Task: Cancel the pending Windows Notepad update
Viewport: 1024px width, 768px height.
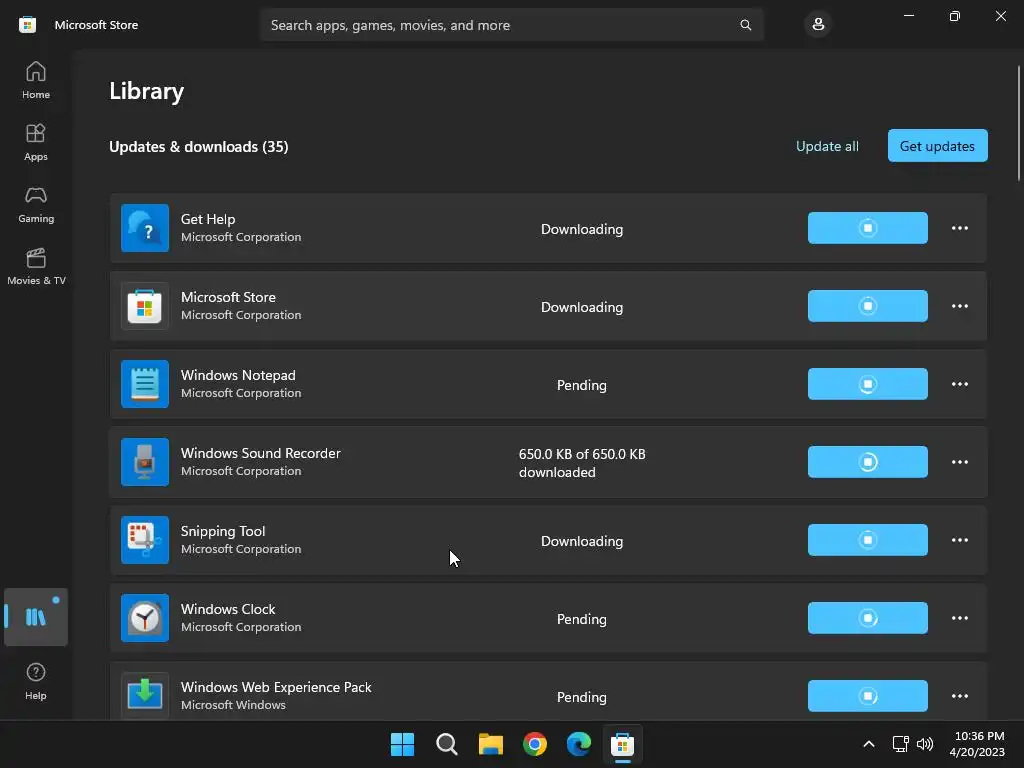Action: (x=867, y=384)
